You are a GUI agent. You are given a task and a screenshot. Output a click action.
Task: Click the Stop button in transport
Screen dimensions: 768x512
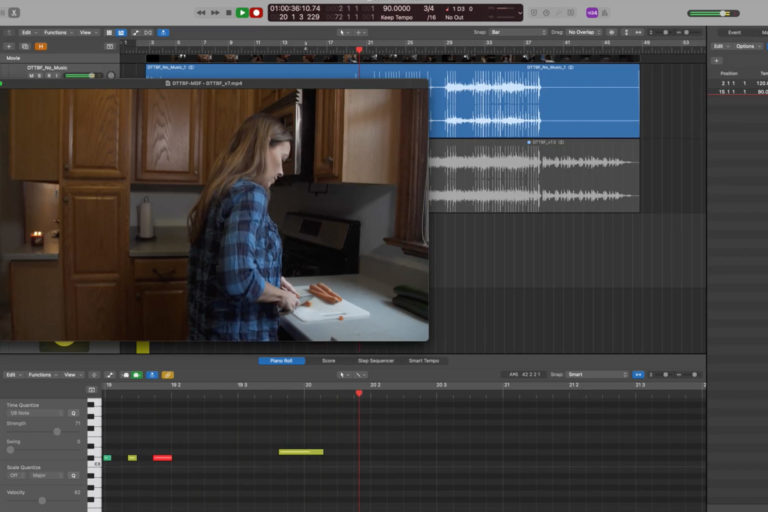(229, 12)
